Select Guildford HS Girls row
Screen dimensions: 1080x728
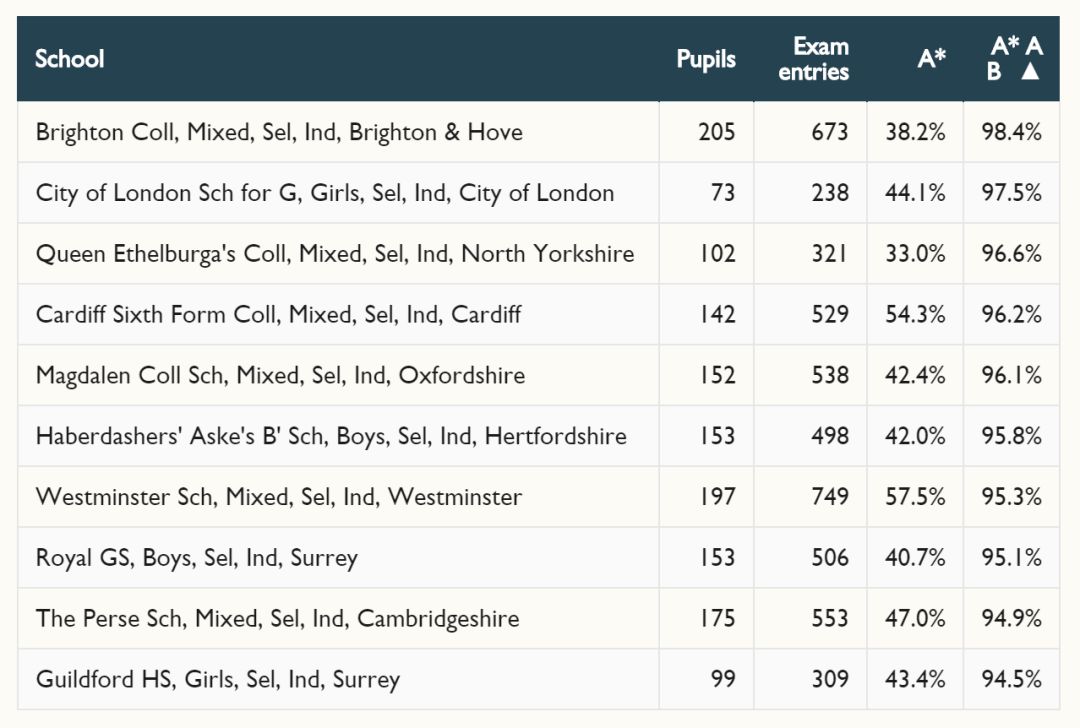(x=217, y=679)
